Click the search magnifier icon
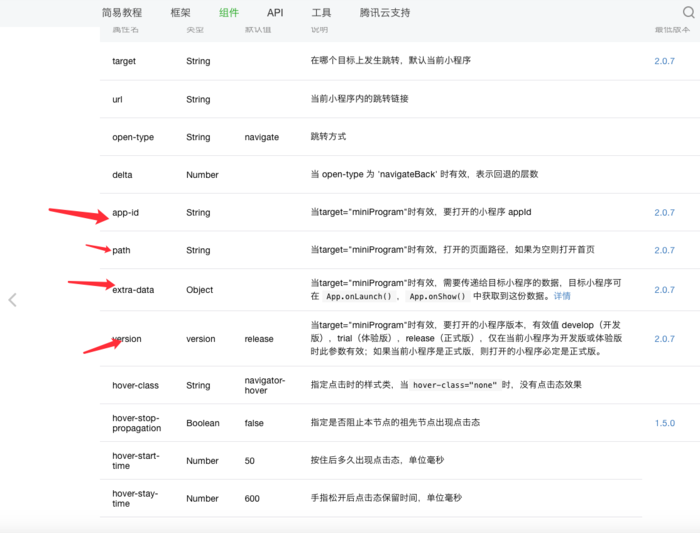The image size is (700, 533). [688, 13]
